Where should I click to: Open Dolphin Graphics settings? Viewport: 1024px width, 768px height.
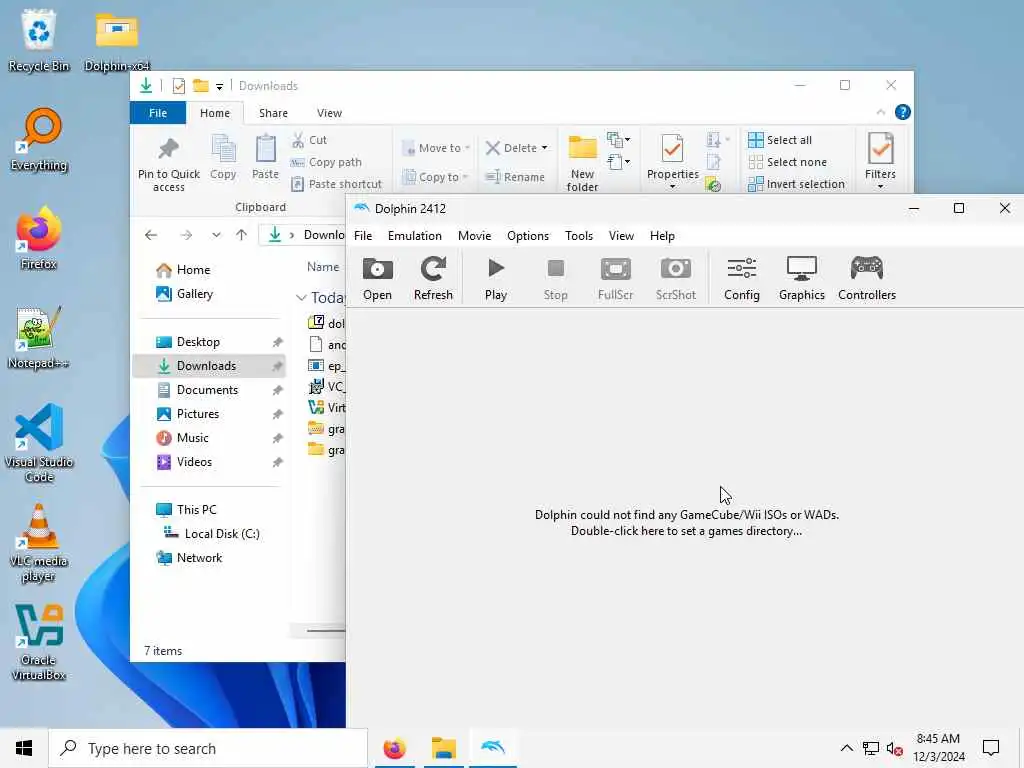[801, 279]
